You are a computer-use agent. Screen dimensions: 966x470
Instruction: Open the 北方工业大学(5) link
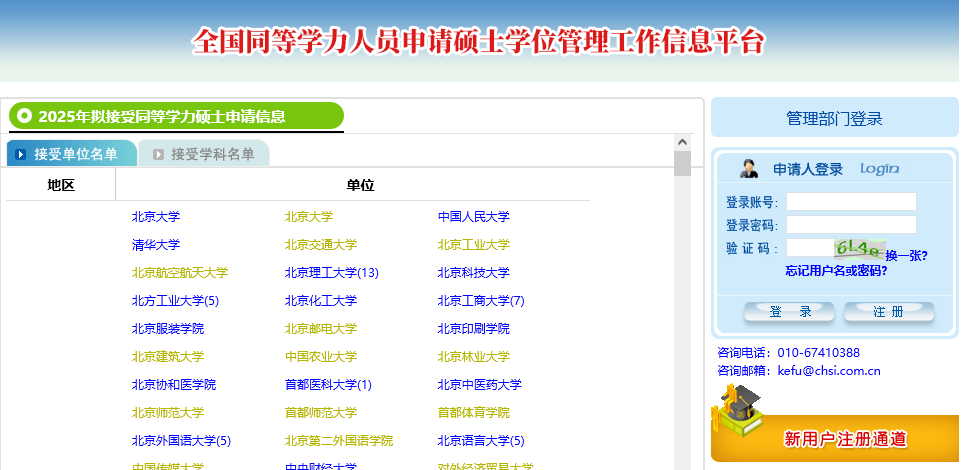(175, 301)
